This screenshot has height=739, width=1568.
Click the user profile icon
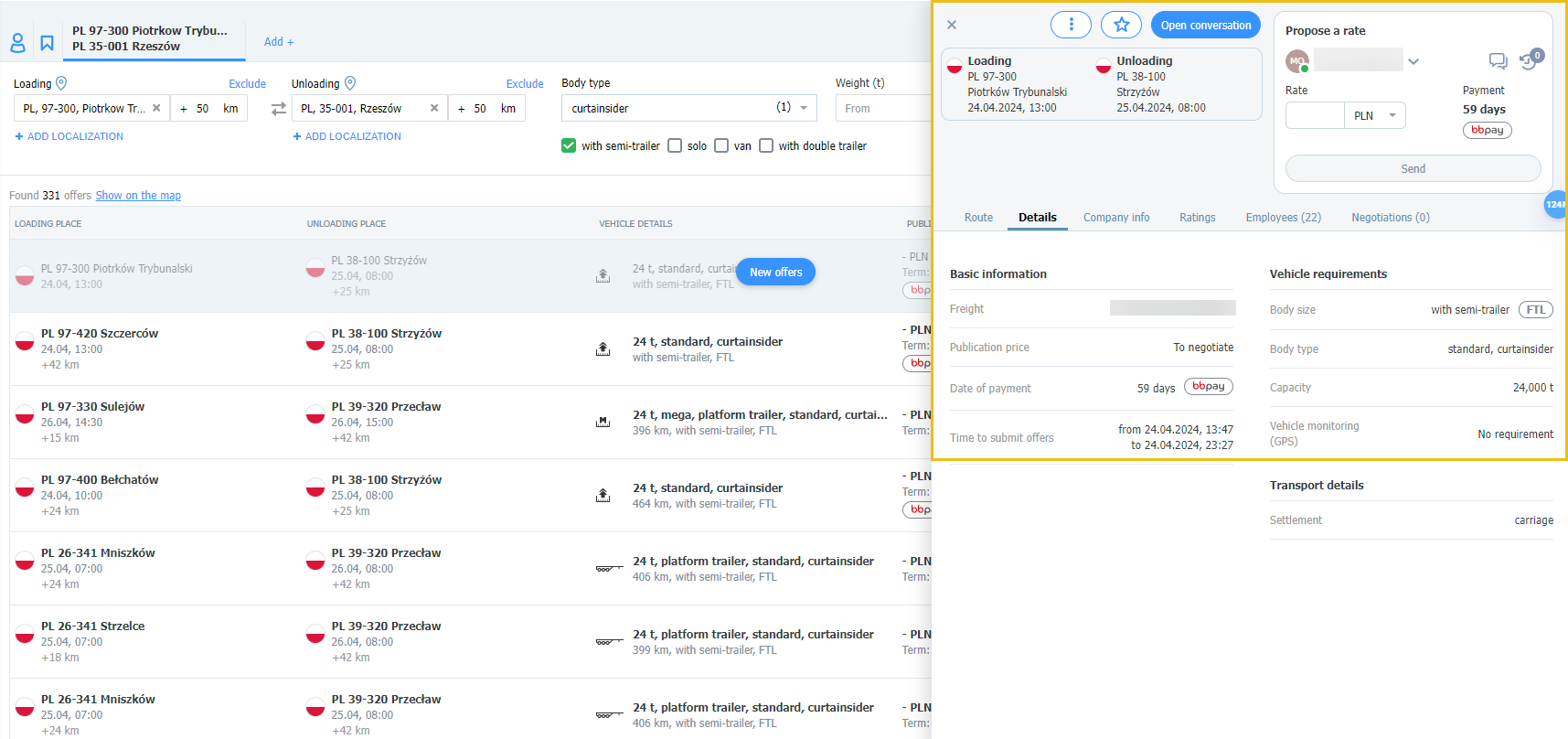pos(17,43)
